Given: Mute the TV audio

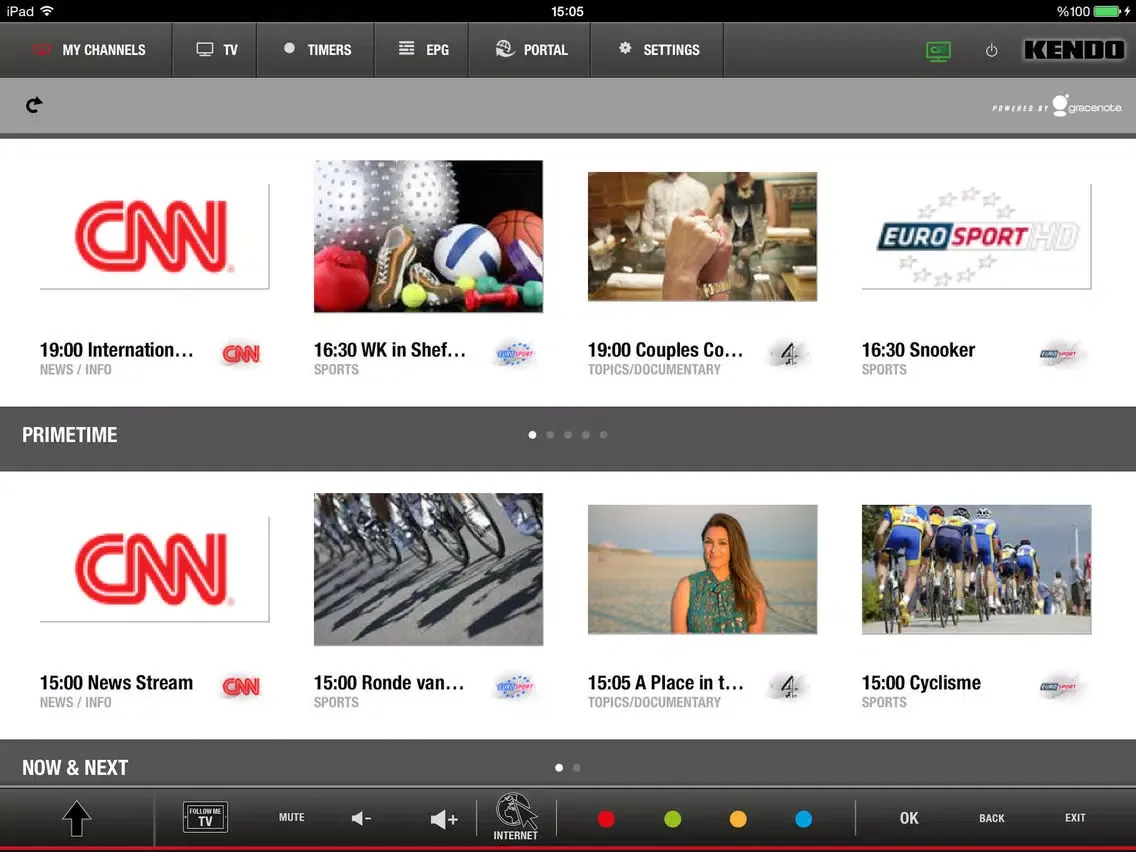Looking at the screenshot, I should (292, 817).
